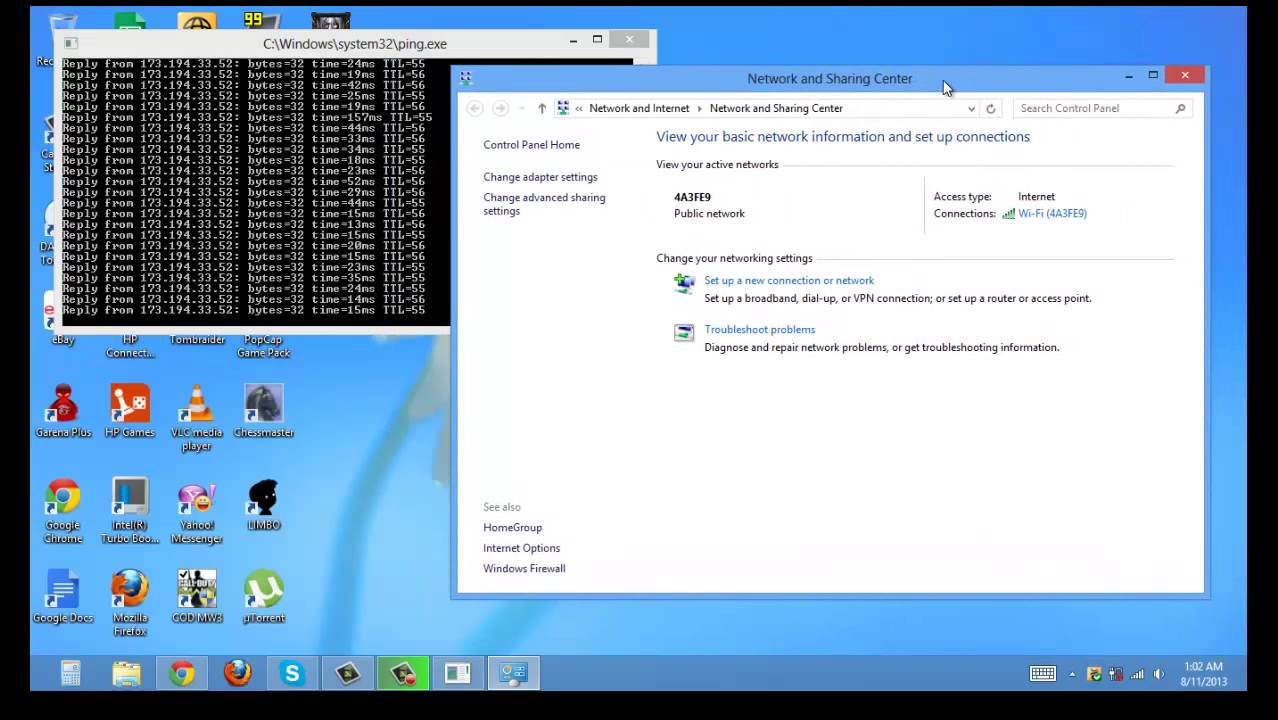This screenshot has height=720, width=1278.
Task: Open the touch keyboard from the taskbar
Action: [1042, 674]
